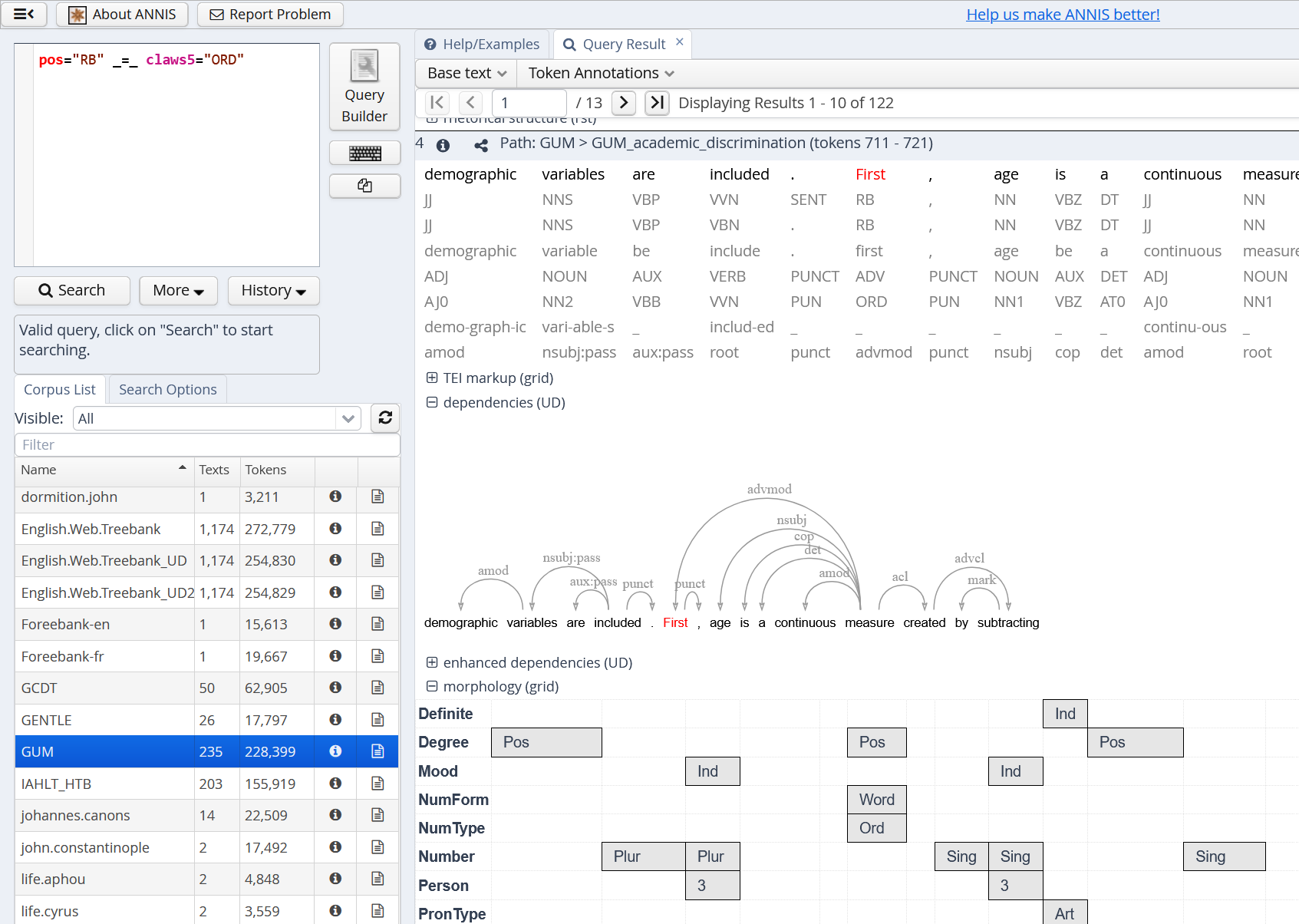Viewport: 1299px width, 924px height.
Task: Switch to the Search Options tab
Action: 167,389
